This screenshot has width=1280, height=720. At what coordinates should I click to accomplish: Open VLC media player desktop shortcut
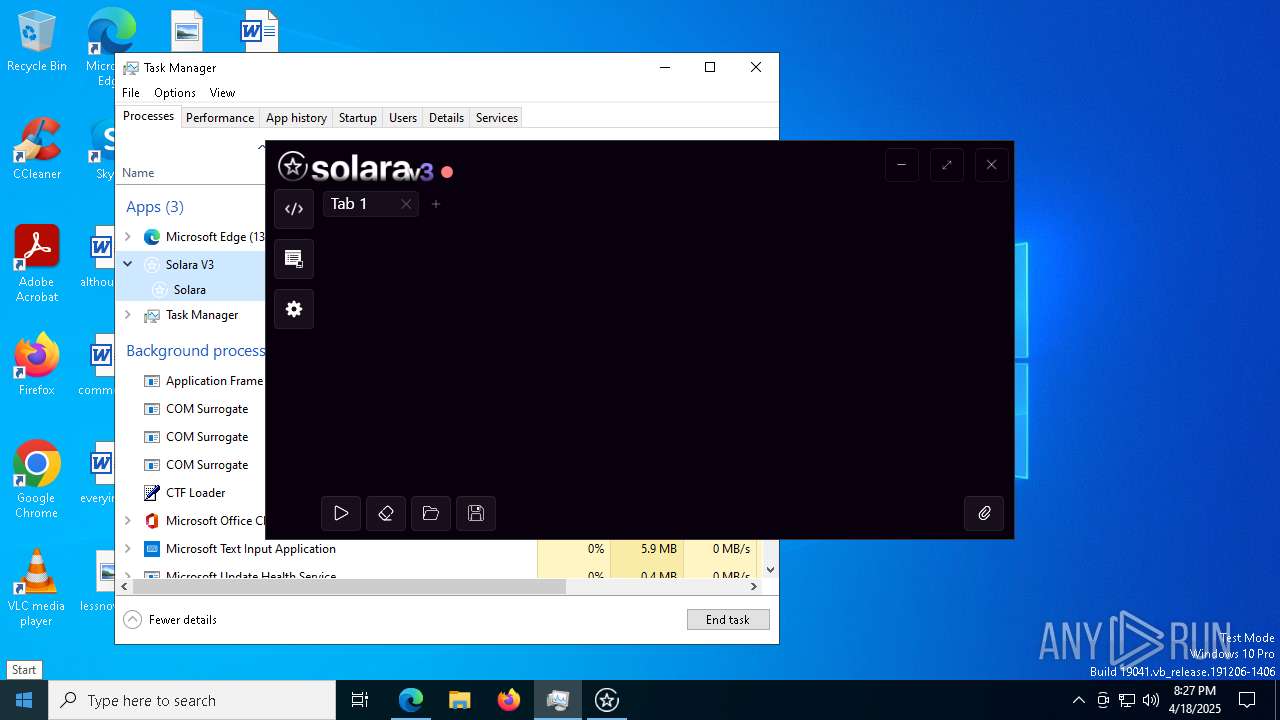pos(37,588)
